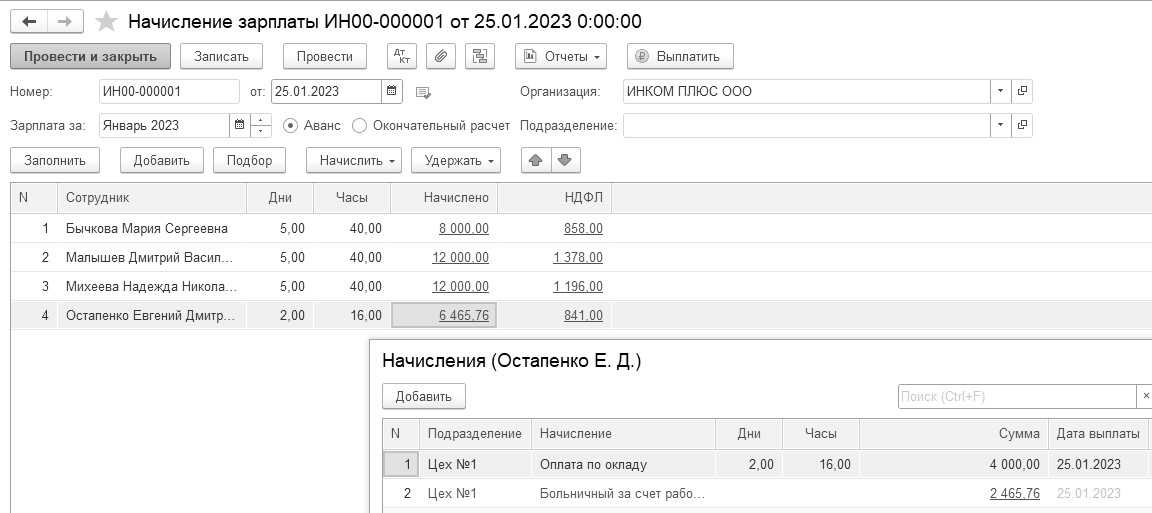This screenshot has height=513, width=1152.
Task: Open accrued 12 000,00 for Михеева
Action: (460, 287)
